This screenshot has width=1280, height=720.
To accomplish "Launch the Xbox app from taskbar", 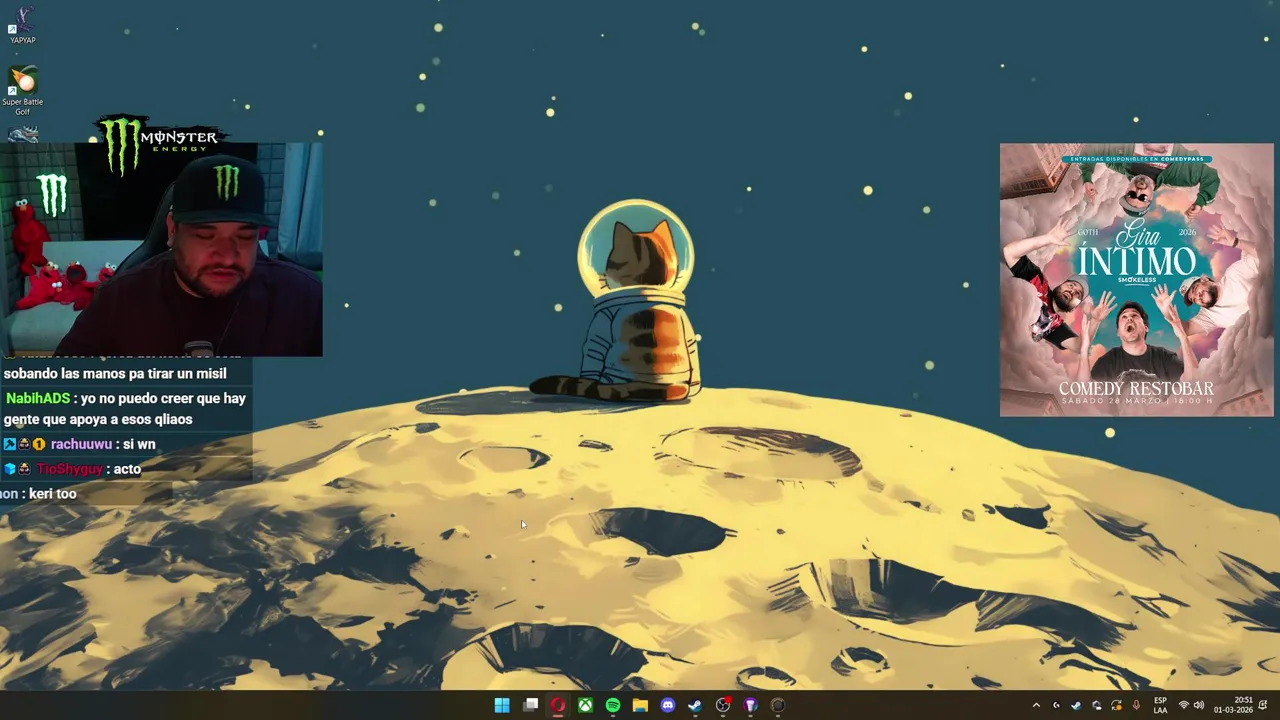I will click(585, 705).
